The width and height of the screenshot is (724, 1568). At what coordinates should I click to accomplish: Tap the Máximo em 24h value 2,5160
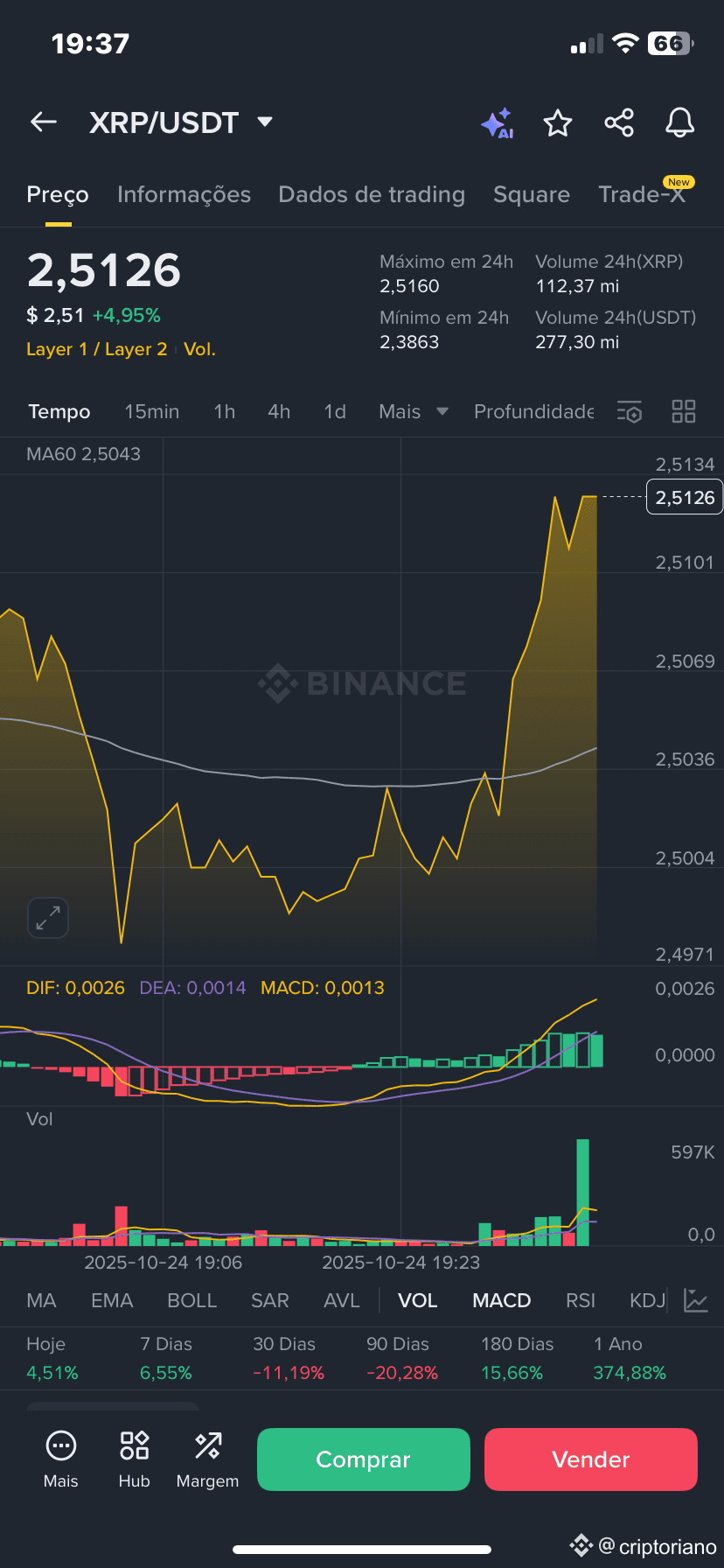[409, 286]
